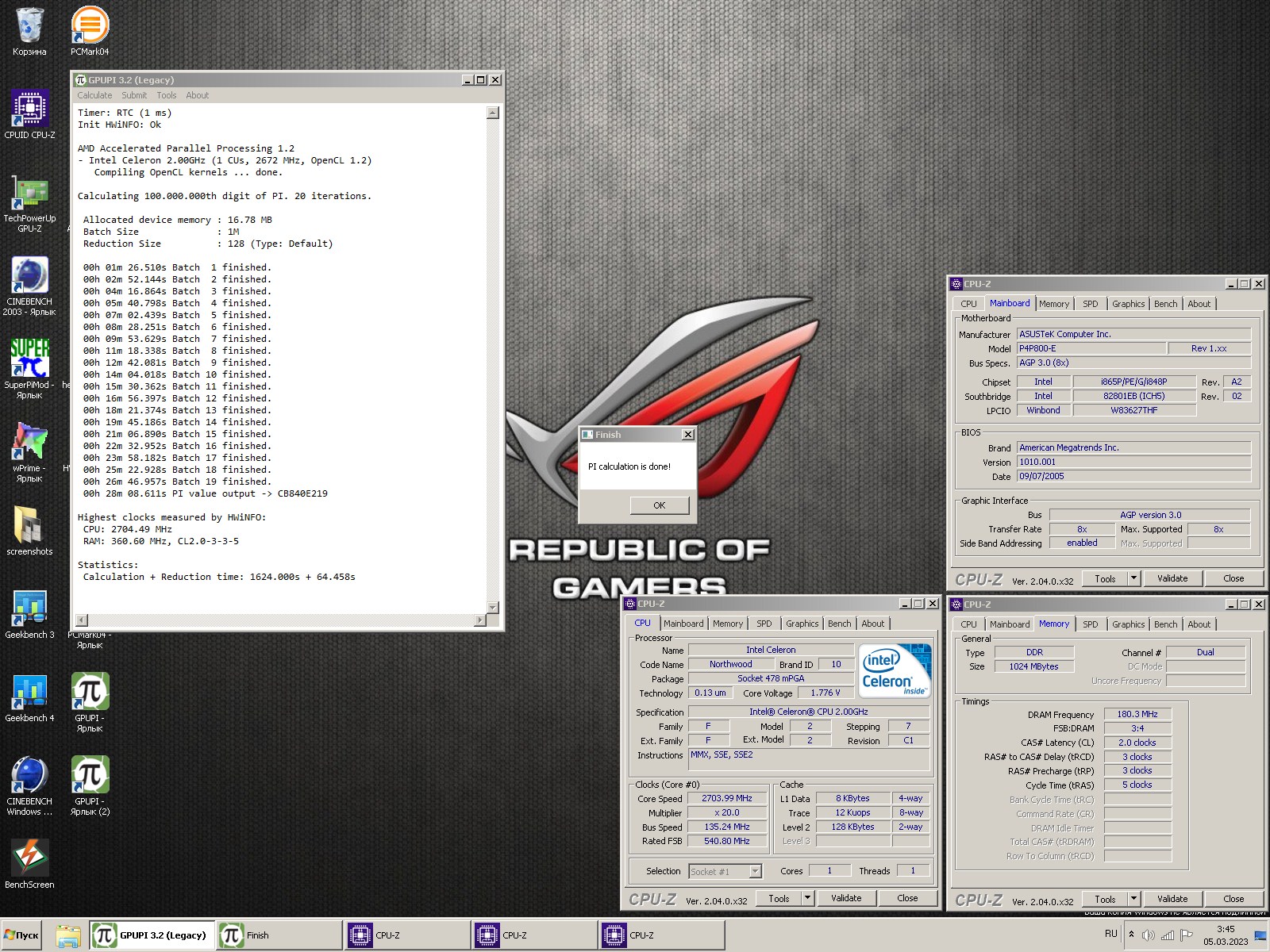This screenshot has height=952, width=1270.
Task: Launch TechPowerUp GPU-Z desktop icon
Action: (x=29, y=202)
